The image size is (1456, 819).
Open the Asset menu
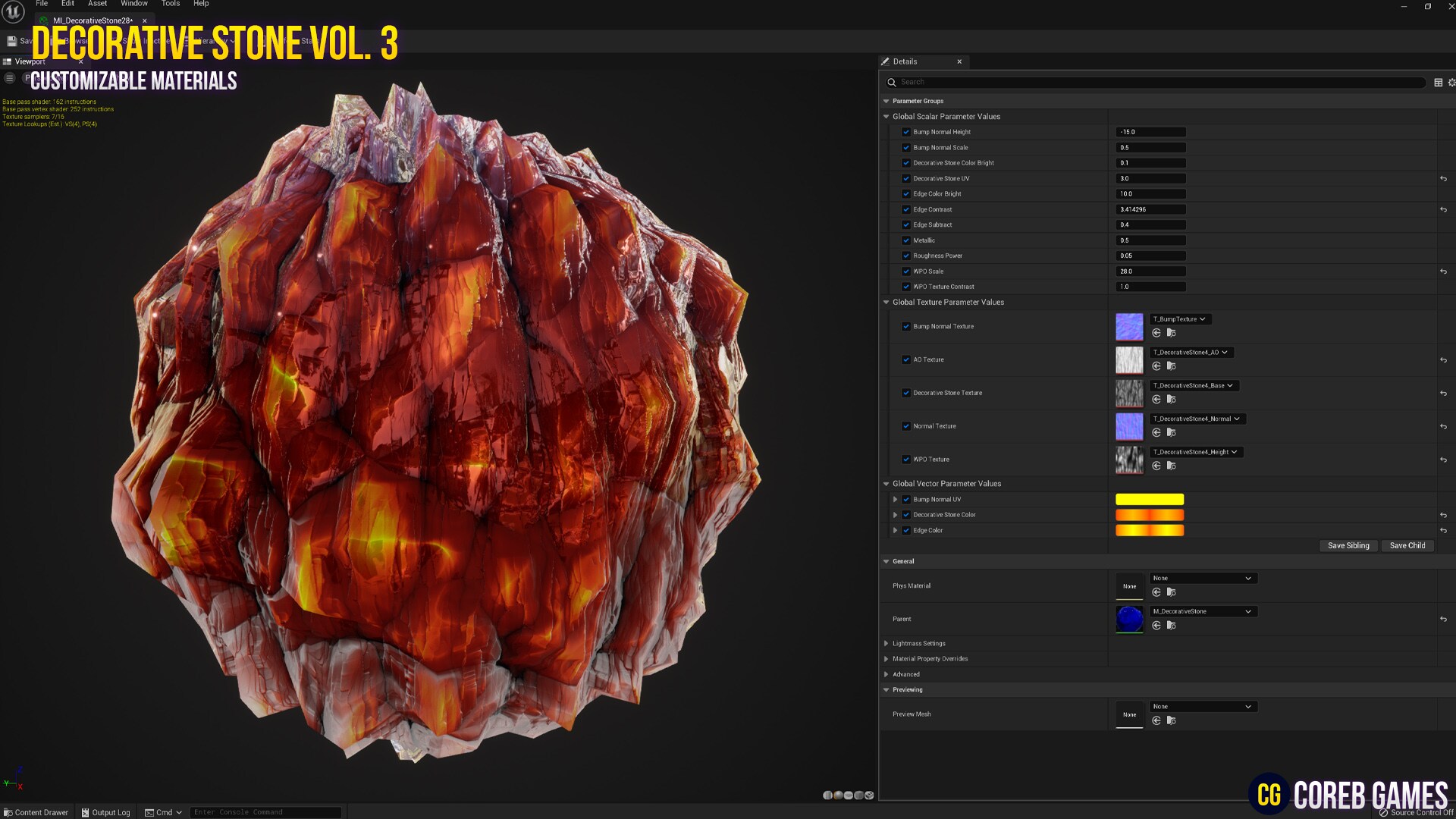97,4
